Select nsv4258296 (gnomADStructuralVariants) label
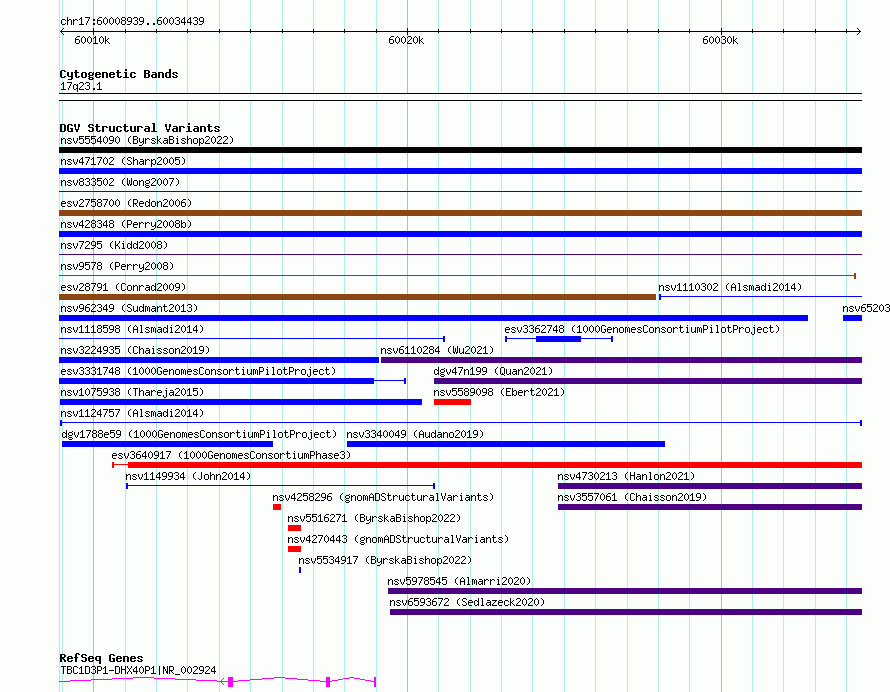 tap(383, 497)
